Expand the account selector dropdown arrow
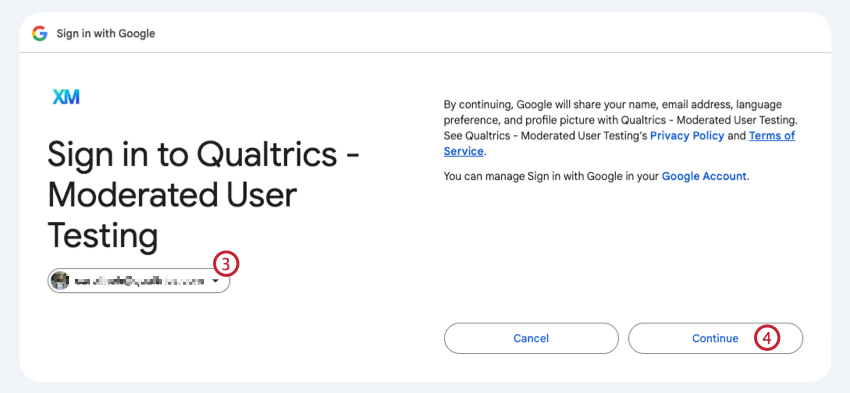 215,281
